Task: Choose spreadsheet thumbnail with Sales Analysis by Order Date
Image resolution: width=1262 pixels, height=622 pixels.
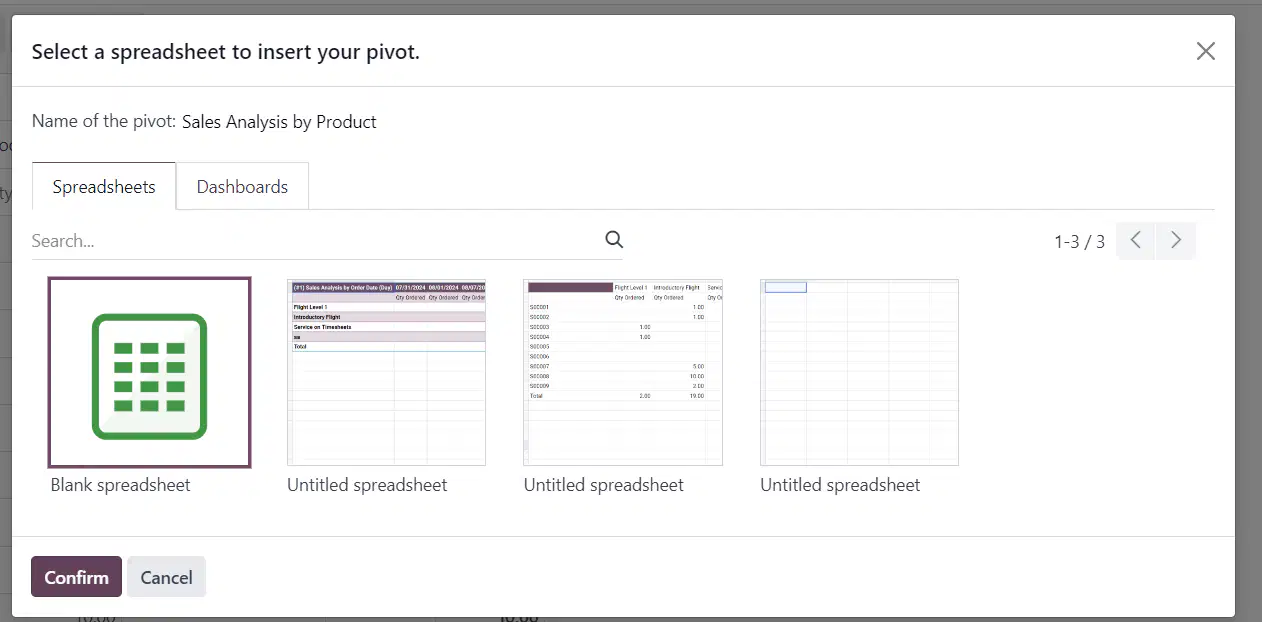Action: coord(386,372)
